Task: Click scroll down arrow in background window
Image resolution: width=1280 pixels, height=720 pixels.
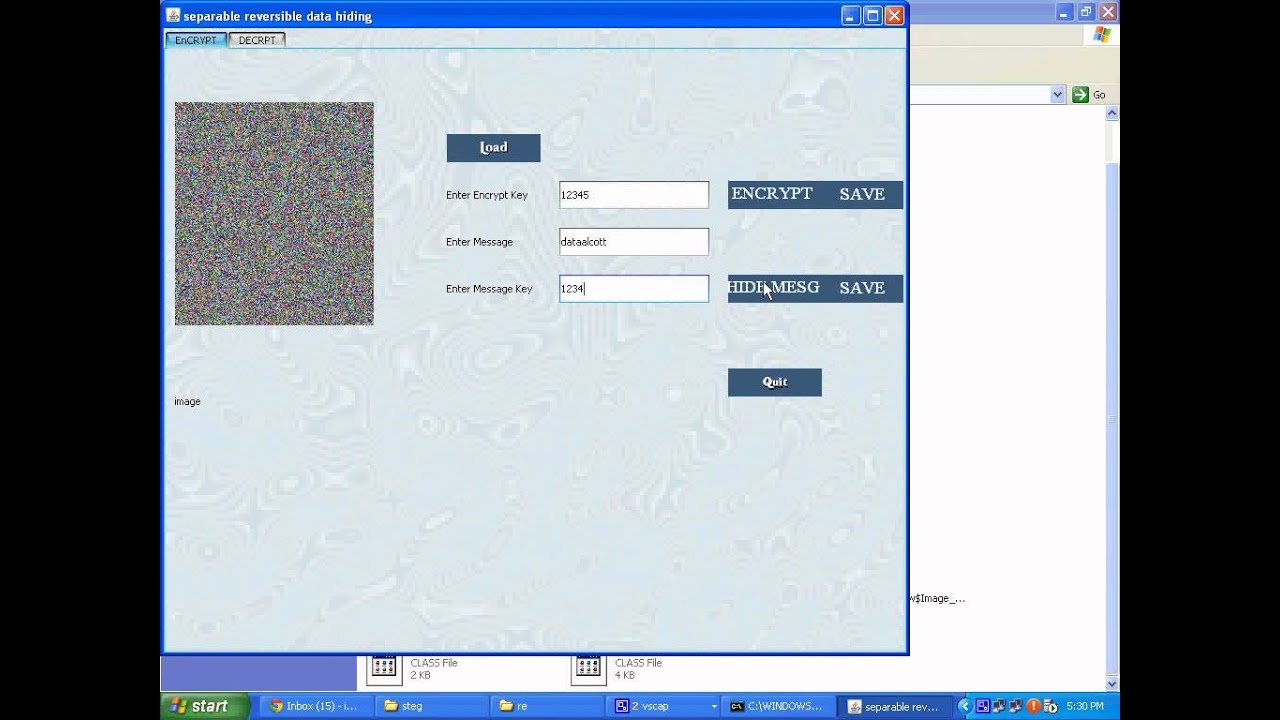Action: point(1112,684)
